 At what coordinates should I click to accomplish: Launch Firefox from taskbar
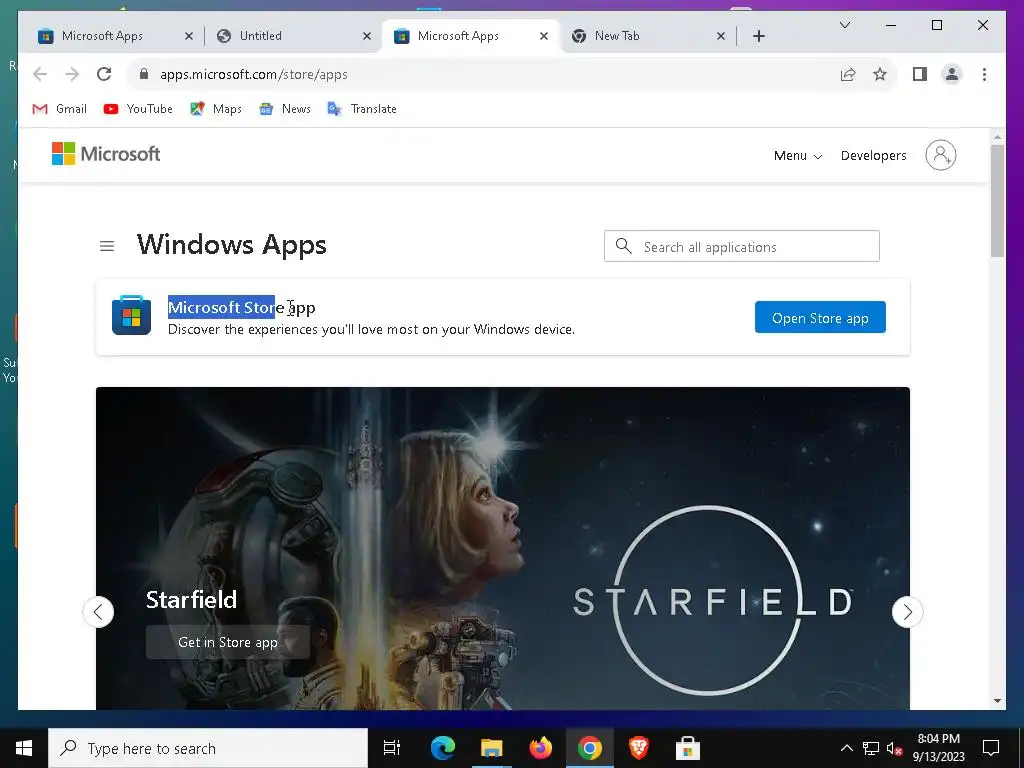coord(540,748)
